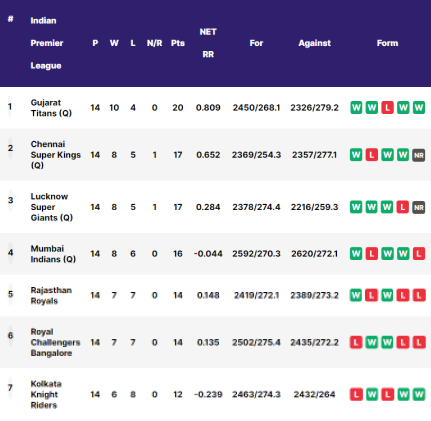431x421 pixels.
Task: Click Gujarat Titans third form badge L
Action: pyautogui.click(x=387, y=108)
